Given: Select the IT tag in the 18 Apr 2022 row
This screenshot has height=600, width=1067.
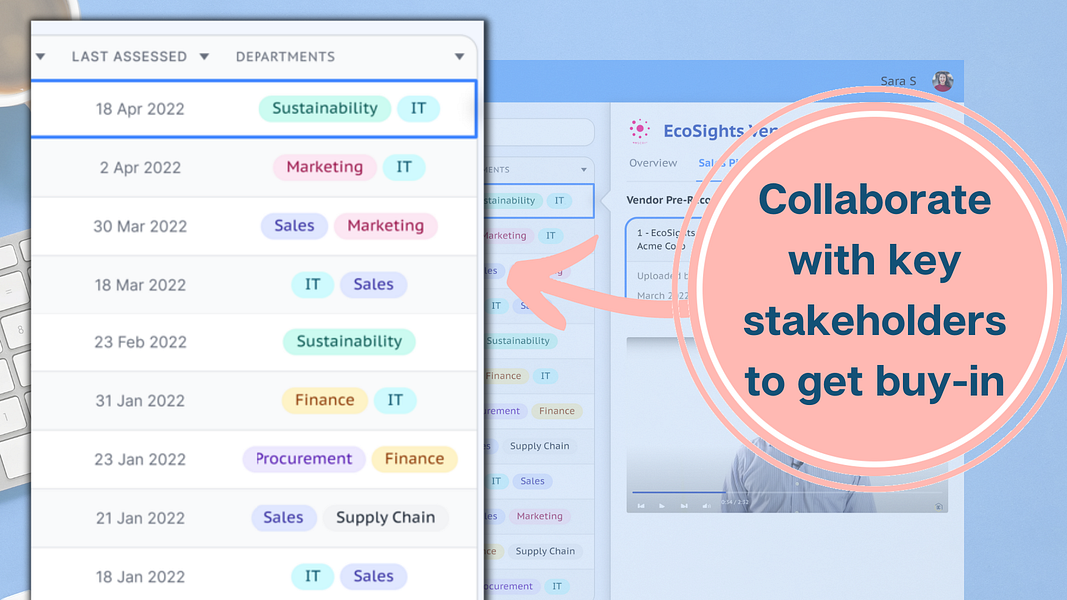Looking at the screenshot, I should pos(418,108).
